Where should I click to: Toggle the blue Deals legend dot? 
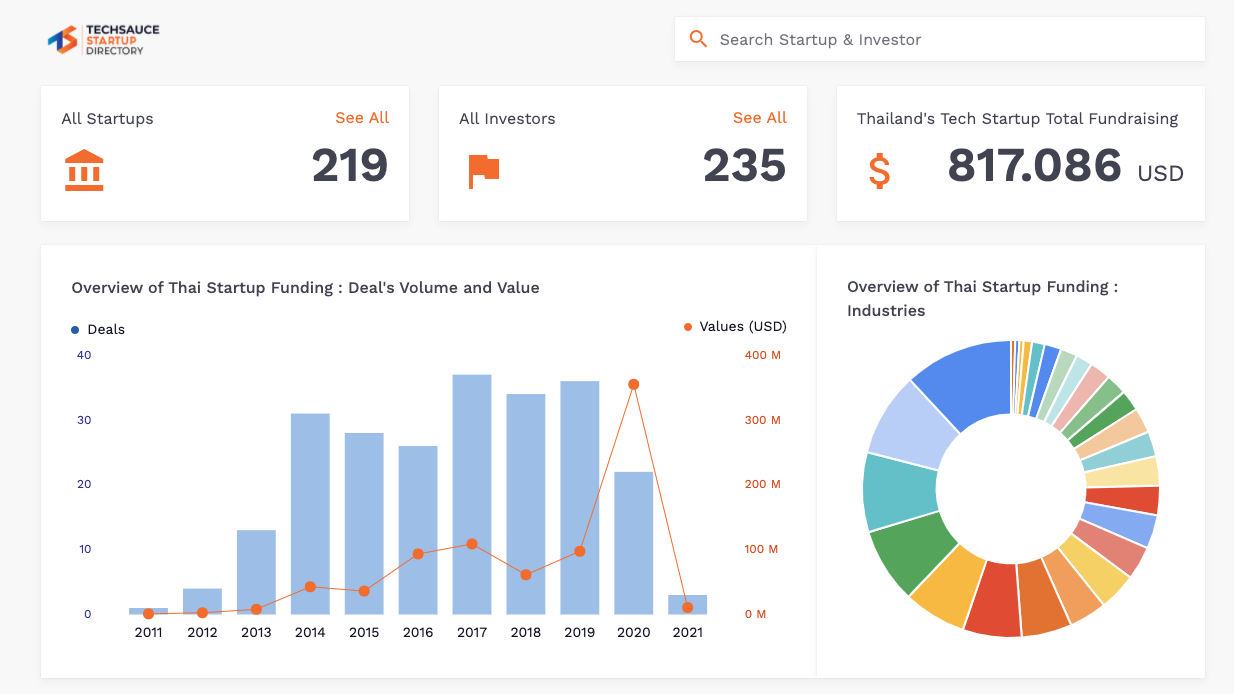click(x=75, y=330)
